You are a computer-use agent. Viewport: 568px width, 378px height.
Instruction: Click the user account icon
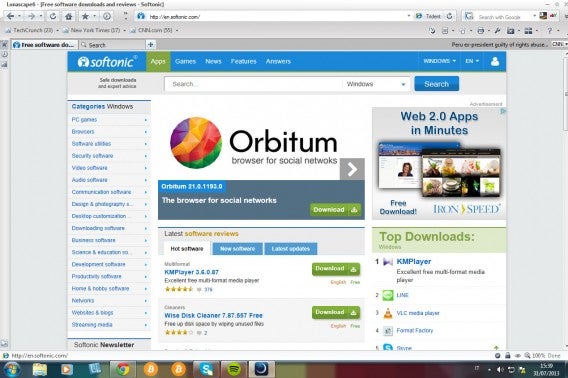tap(495, 61)
